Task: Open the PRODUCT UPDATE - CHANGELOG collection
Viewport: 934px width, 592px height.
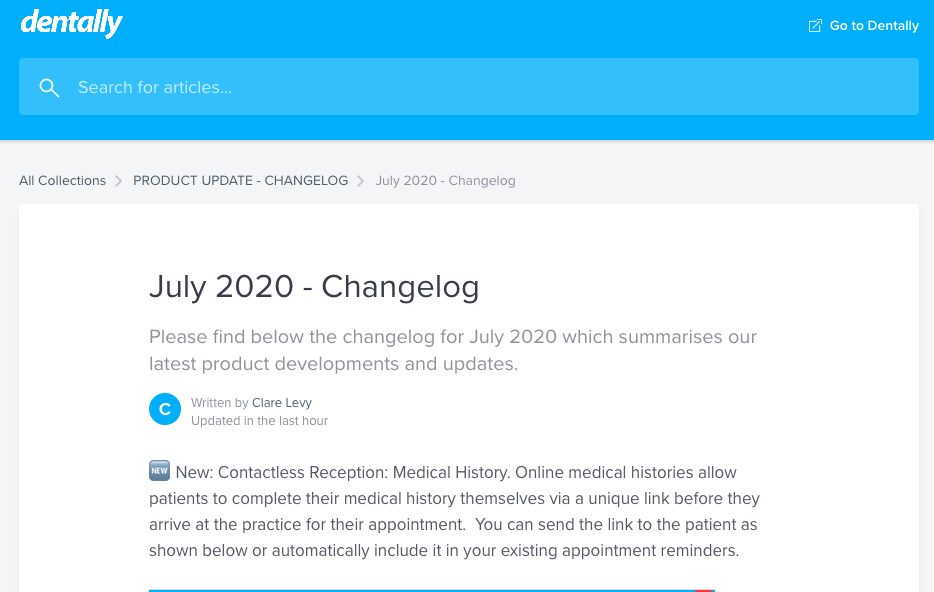Action: [x=240, y=181]
